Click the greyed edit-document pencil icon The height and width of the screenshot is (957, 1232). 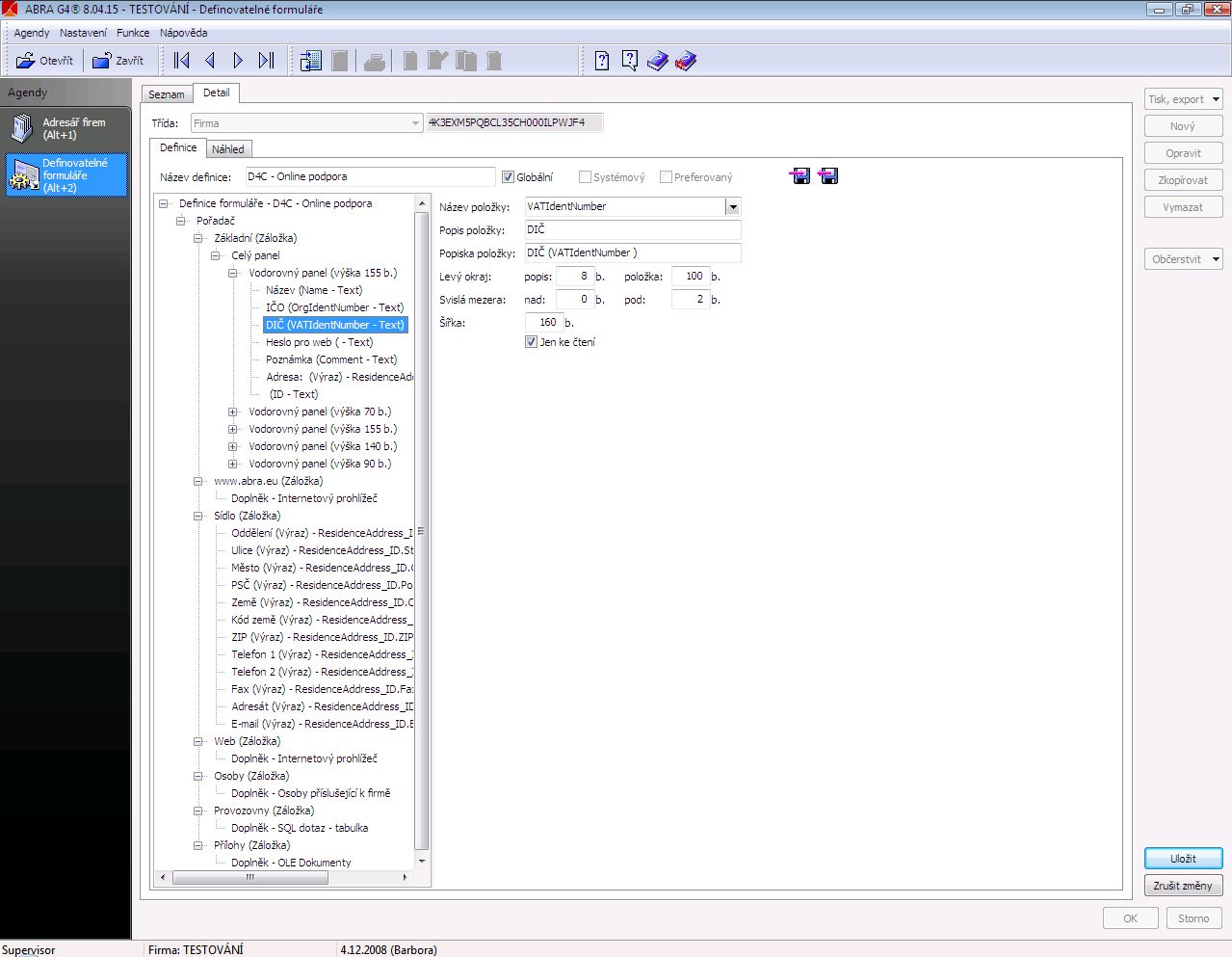click(437, 61)
